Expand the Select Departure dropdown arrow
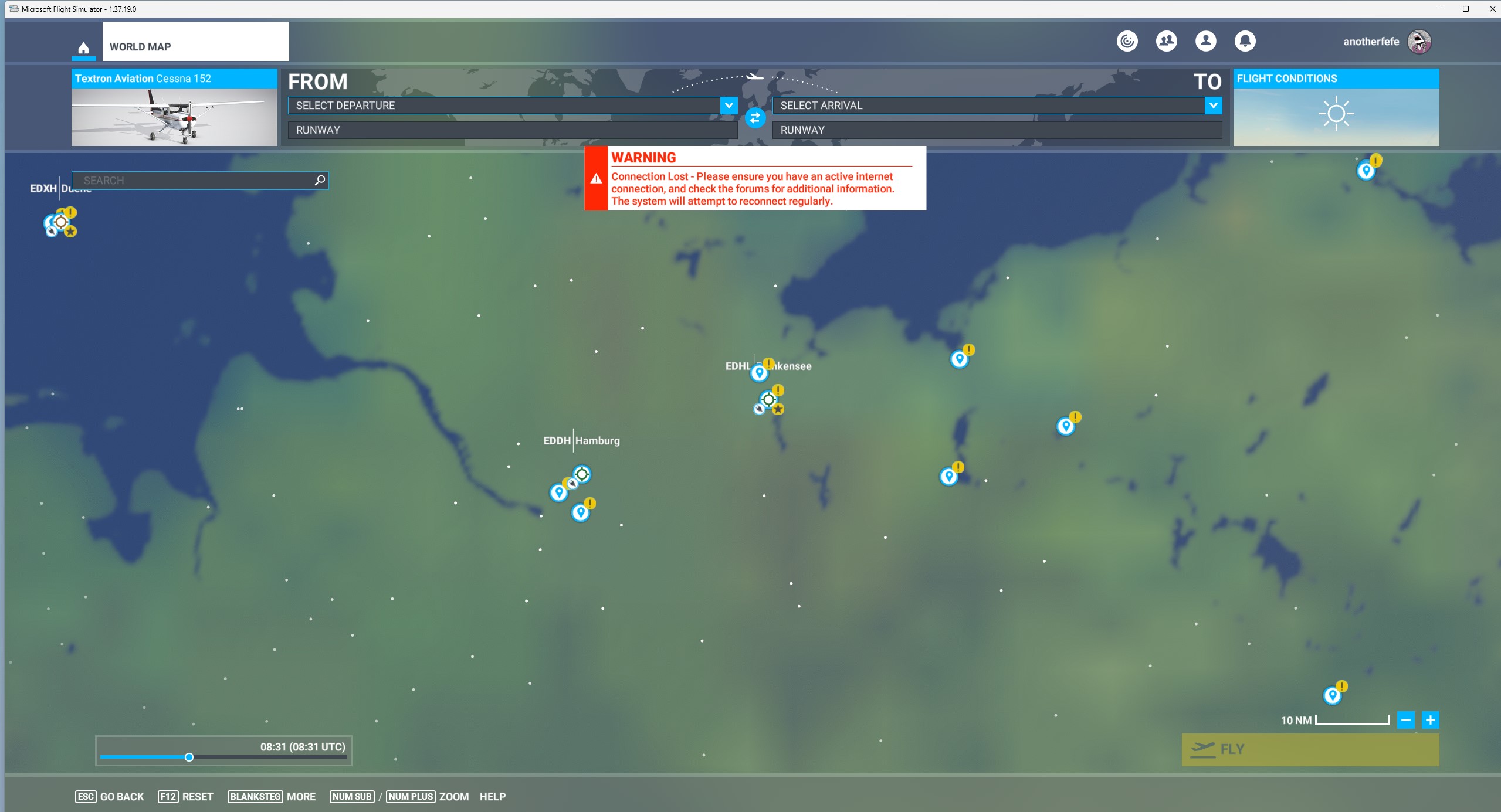 [x=729, y=106]
